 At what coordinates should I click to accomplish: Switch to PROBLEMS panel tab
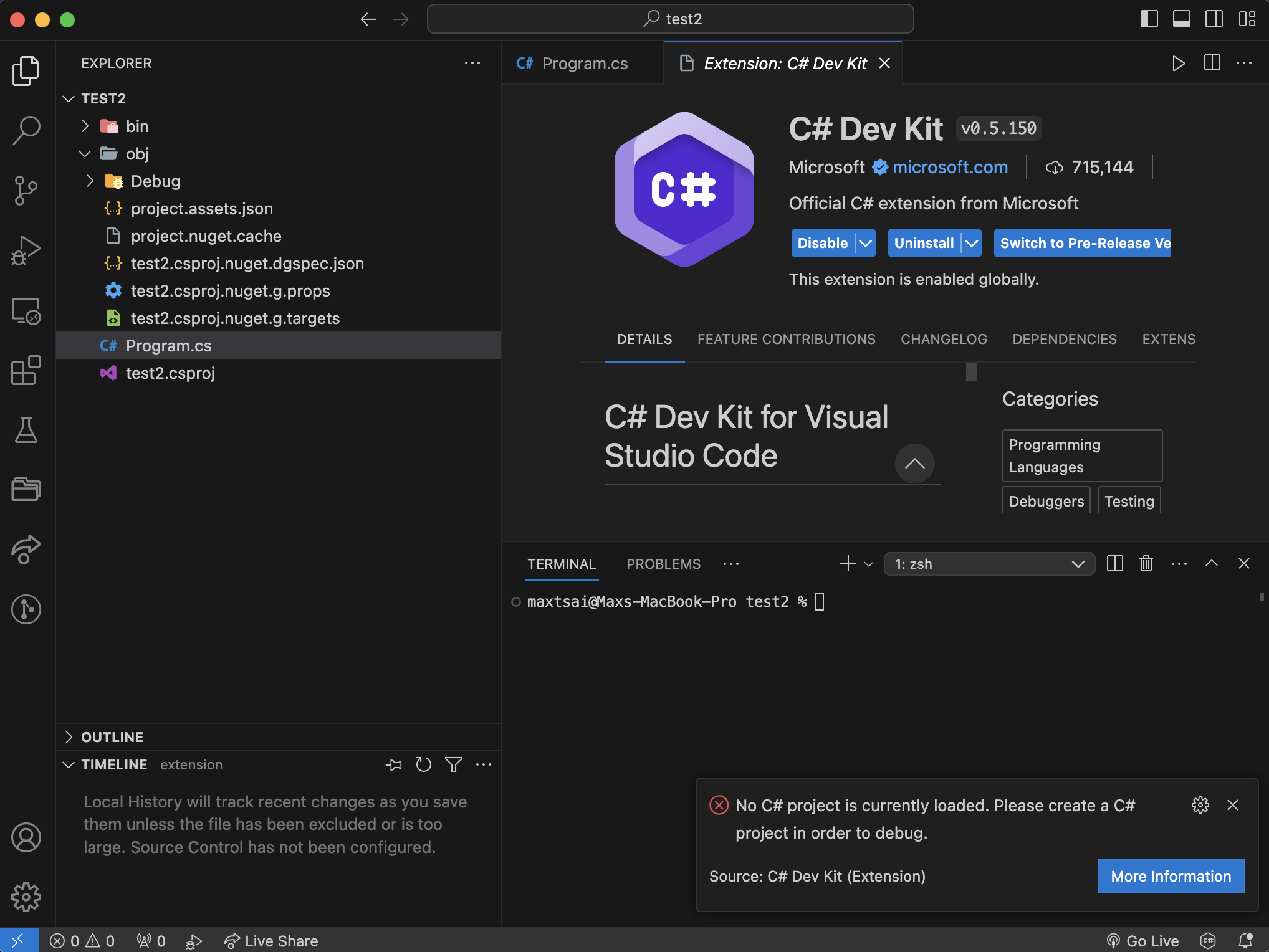[663, 564]
